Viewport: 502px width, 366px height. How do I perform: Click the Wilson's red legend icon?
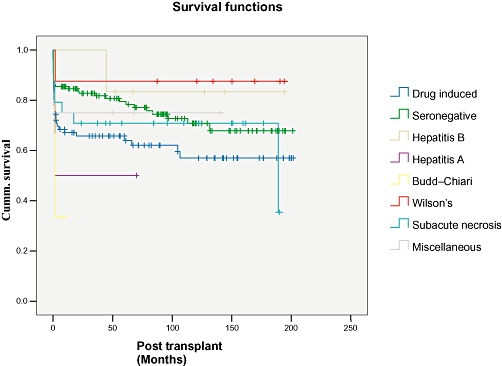pos(399,202)
